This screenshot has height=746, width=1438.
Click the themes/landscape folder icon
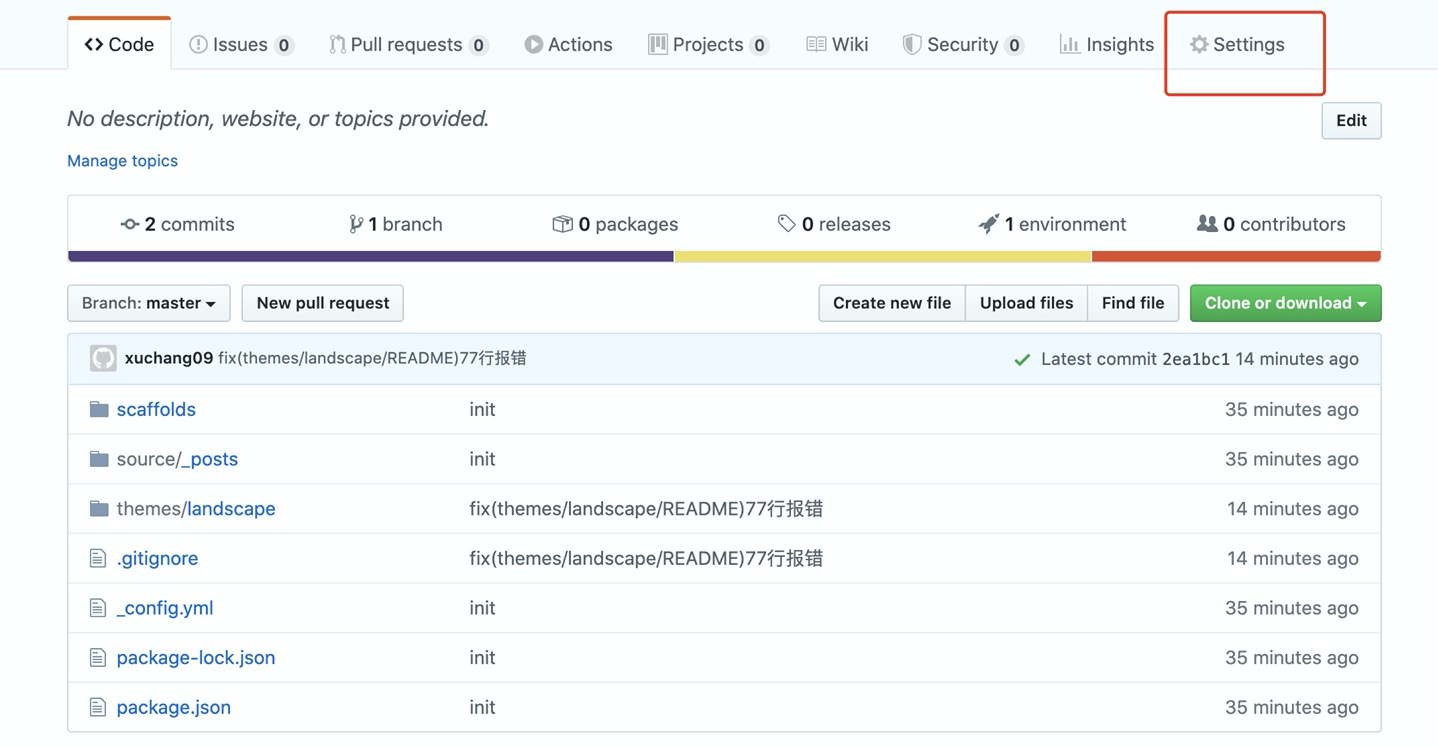coord(99,509)
